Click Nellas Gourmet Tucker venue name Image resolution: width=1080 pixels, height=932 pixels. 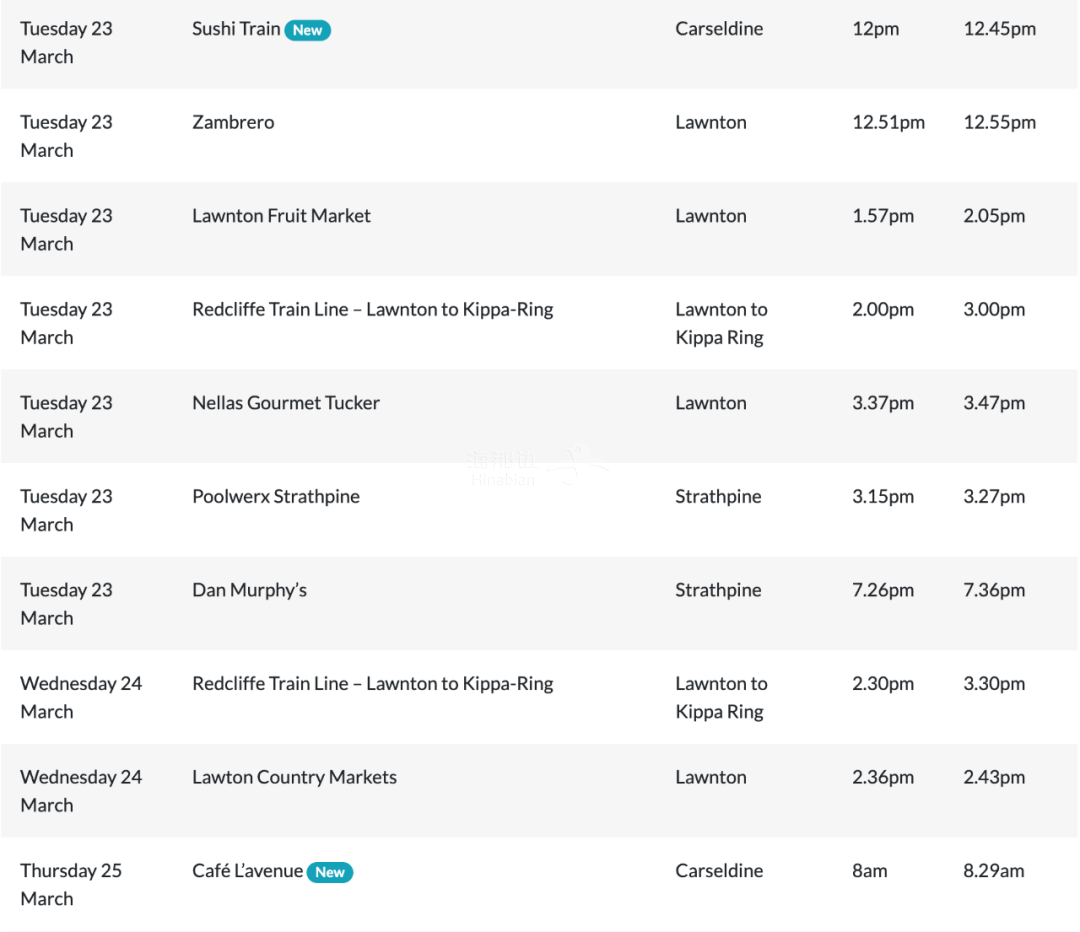click(x=286, y=403)
